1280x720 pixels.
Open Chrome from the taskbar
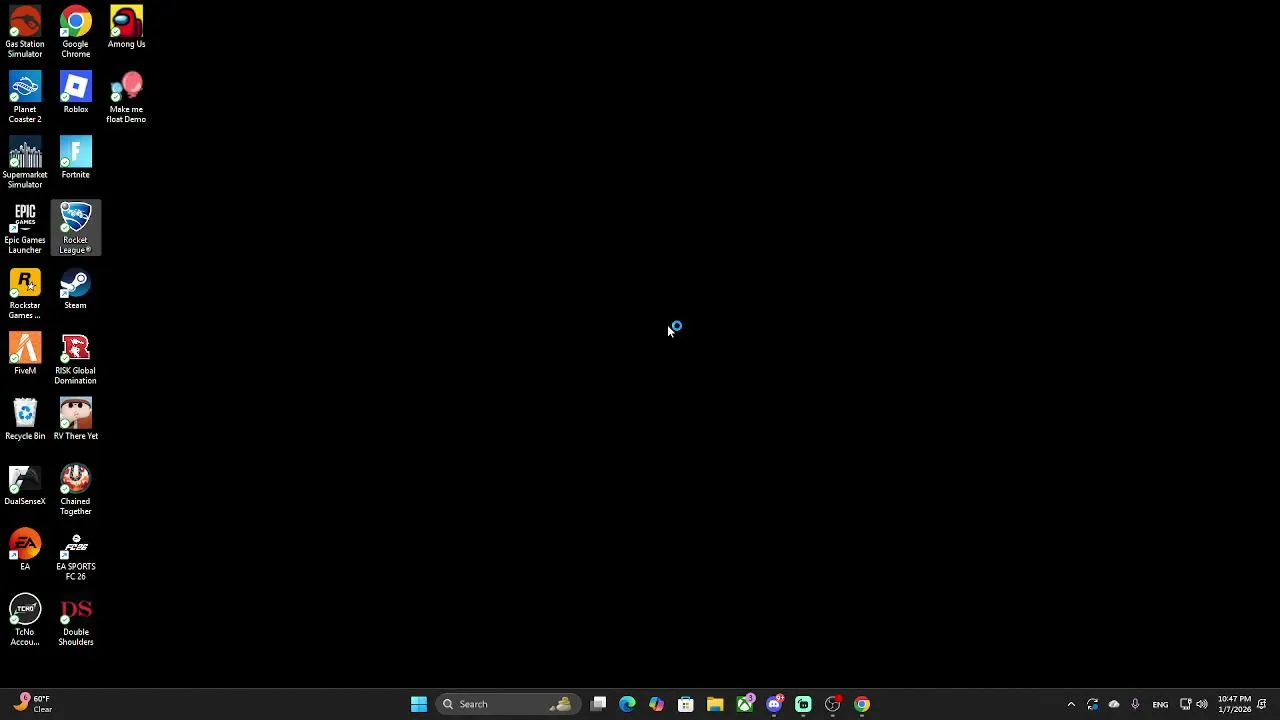(862, 704)
